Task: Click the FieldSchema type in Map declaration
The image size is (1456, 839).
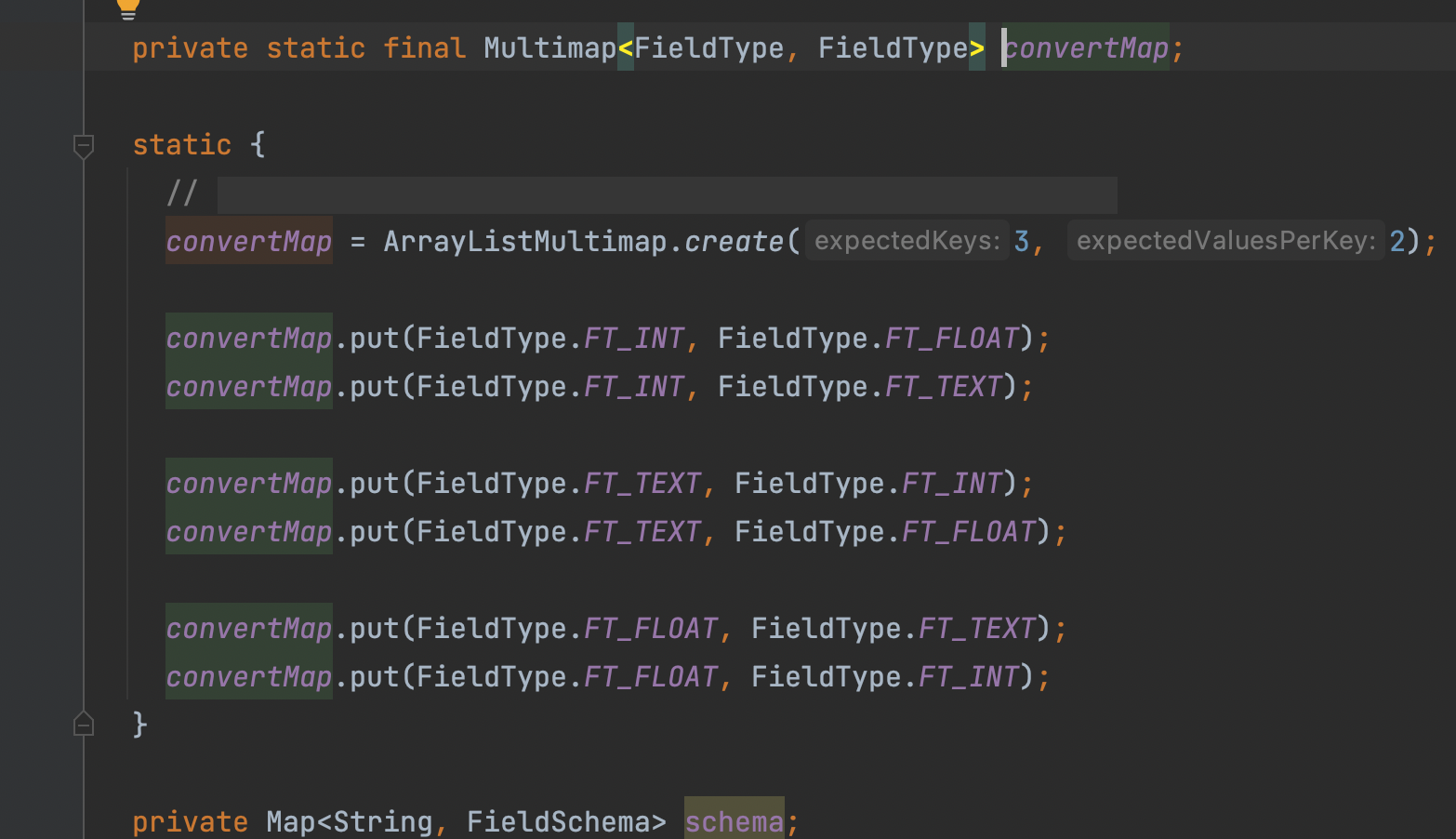Action: (558, 821)
